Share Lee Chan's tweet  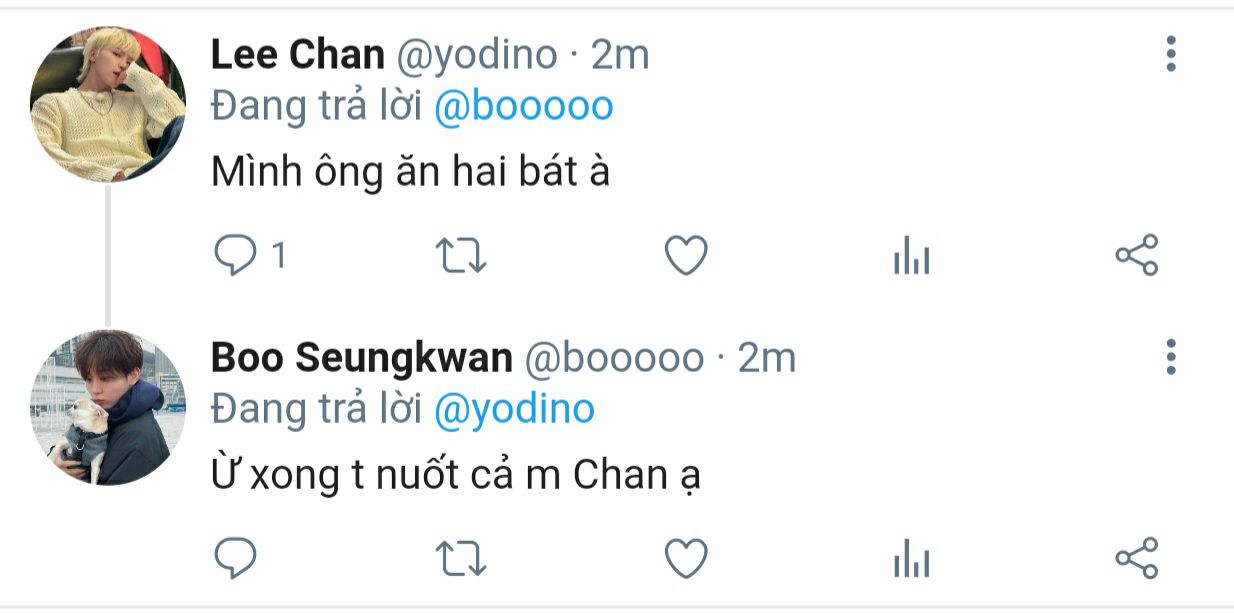[x=1136, y=255]
